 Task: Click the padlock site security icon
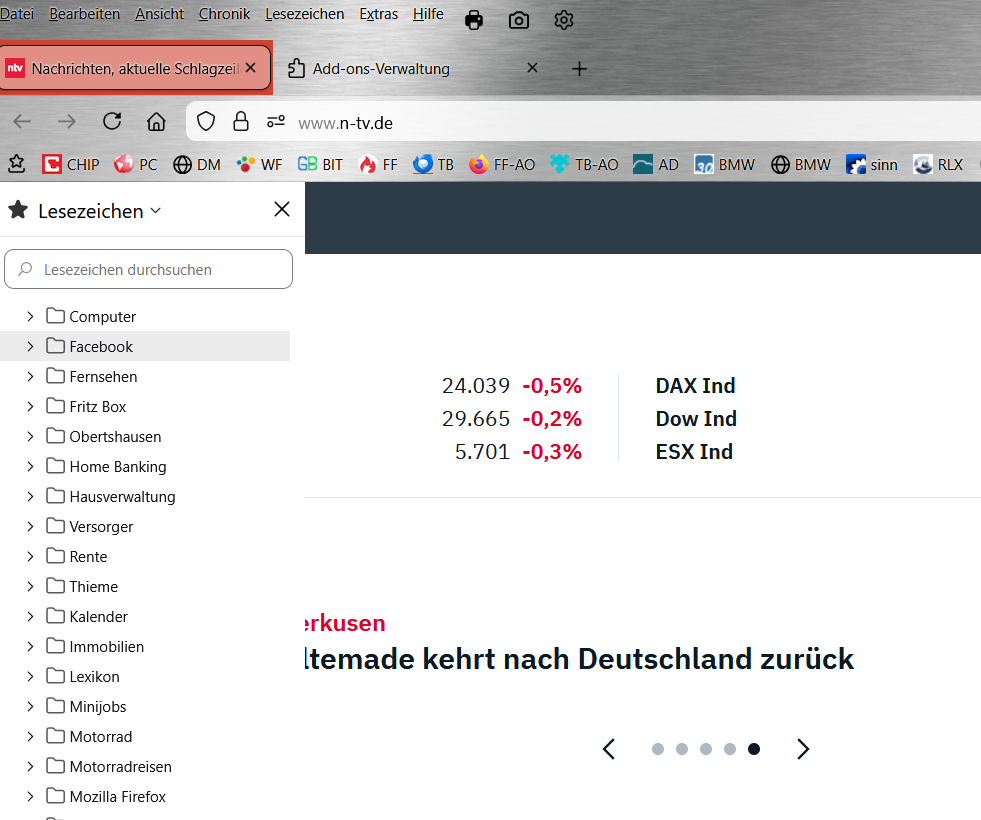(x=240, y=122)
